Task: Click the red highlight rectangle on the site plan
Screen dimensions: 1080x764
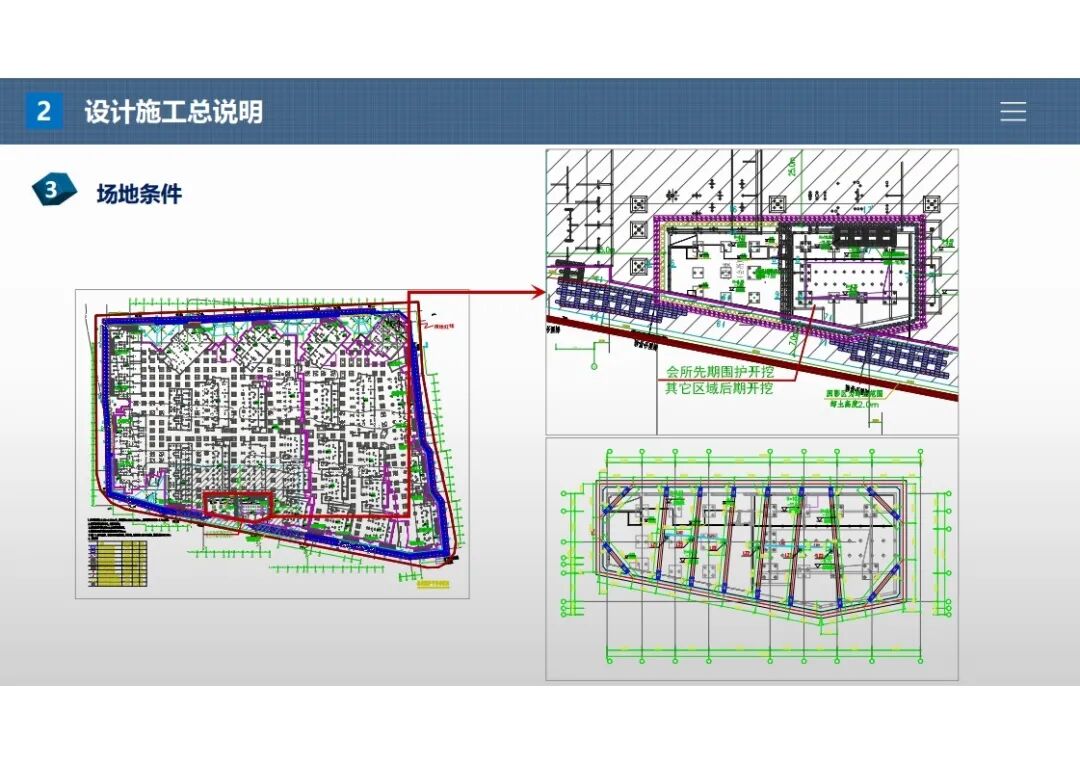Action: (237, 503)
